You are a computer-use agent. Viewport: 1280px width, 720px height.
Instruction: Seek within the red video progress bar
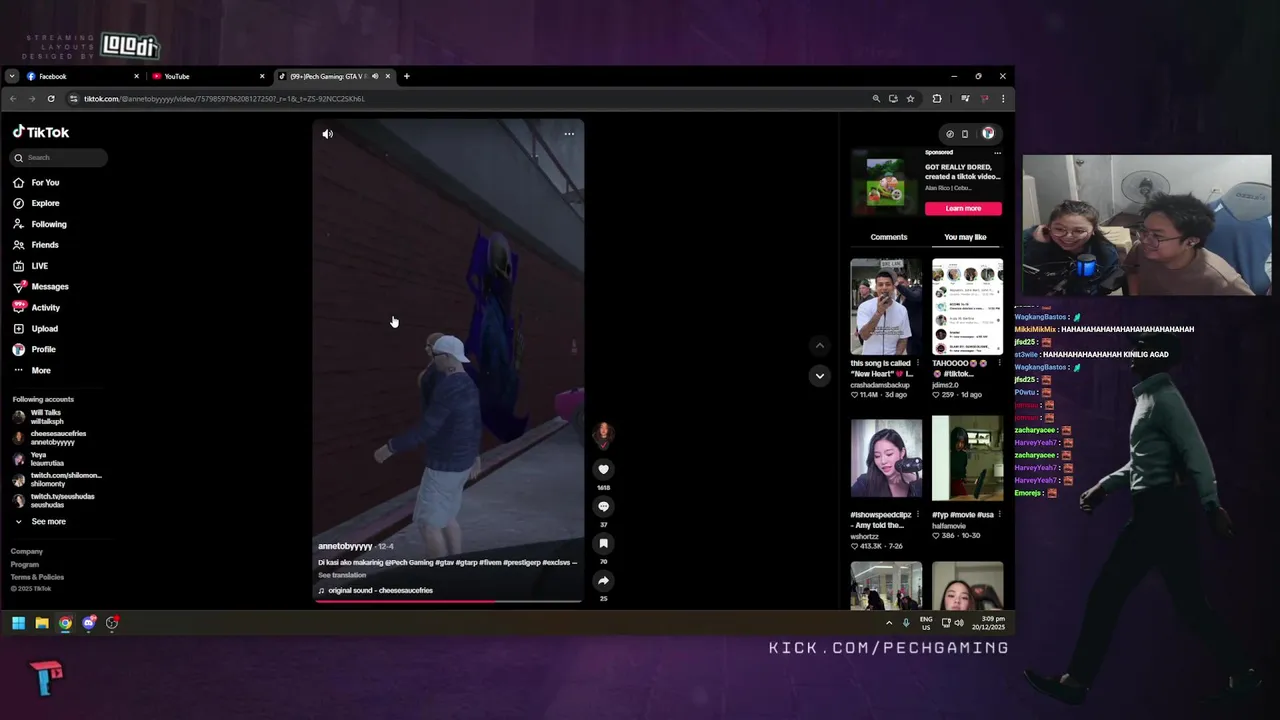[x=448, y=601]
